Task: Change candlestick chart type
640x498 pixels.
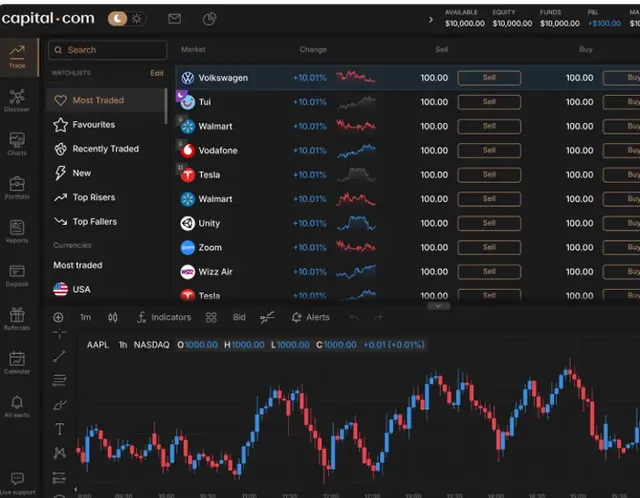Action: click(x=113, y=317)
